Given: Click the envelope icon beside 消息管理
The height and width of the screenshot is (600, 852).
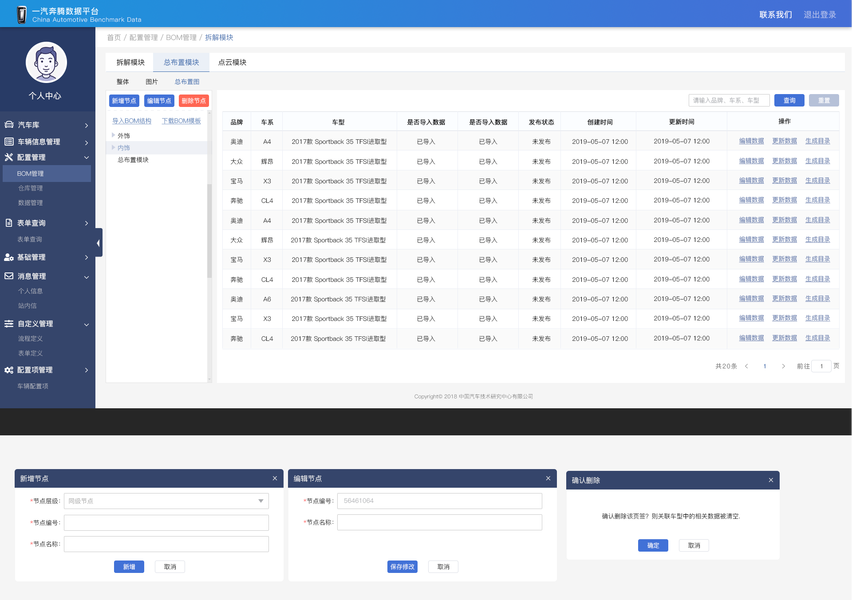Looking at the screenshot, I should click(x=9, y=276).
